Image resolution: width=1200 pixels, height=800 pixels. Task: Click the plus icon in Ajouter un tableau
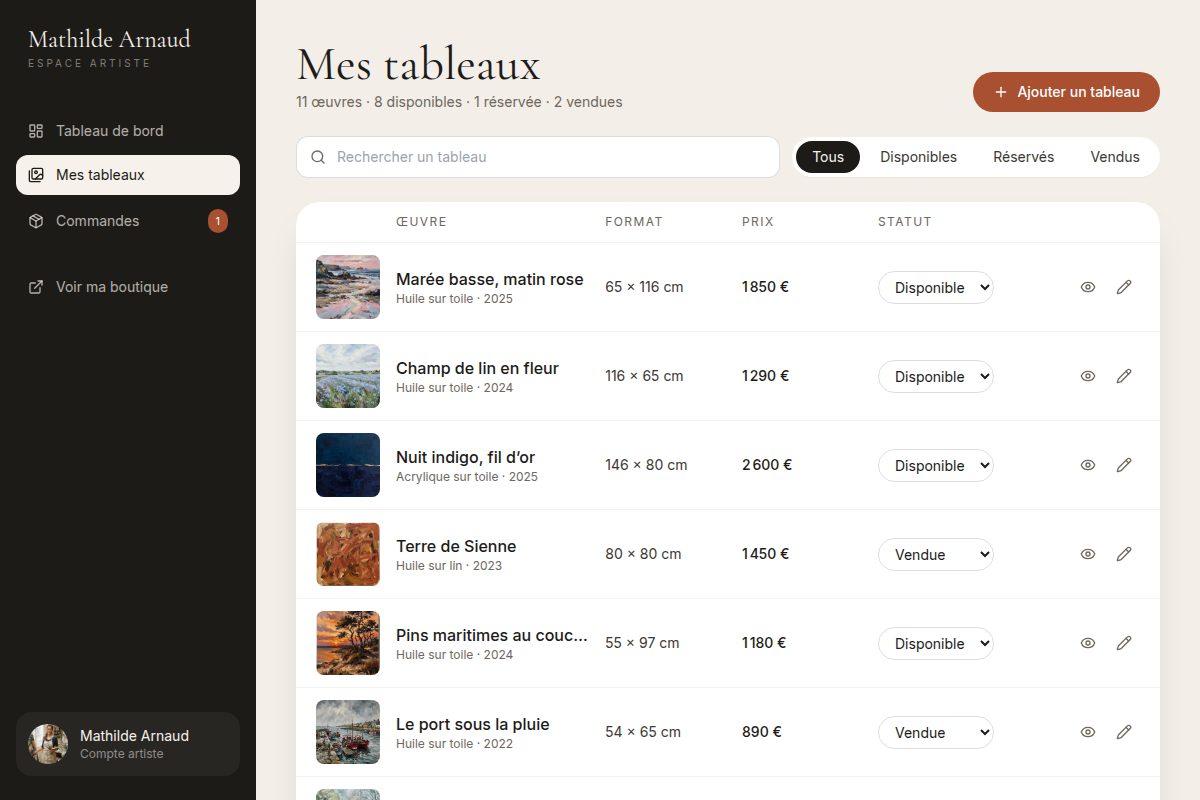pyautogui.click(x=1001, y=92)
